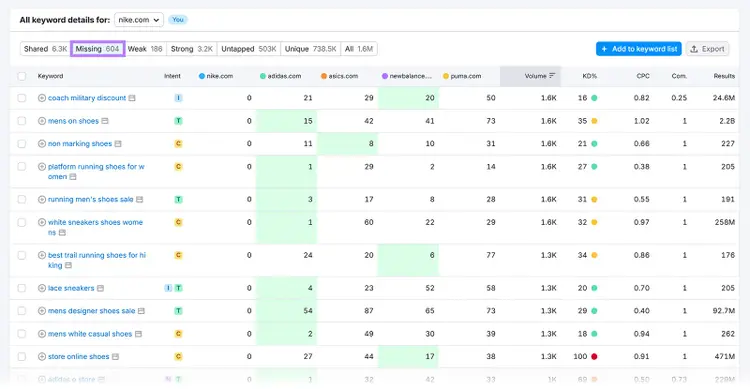Viewport: 750px width, 389px height.
Task: Check the 'coach military discount' row checkbox
Action: (22, 98)
